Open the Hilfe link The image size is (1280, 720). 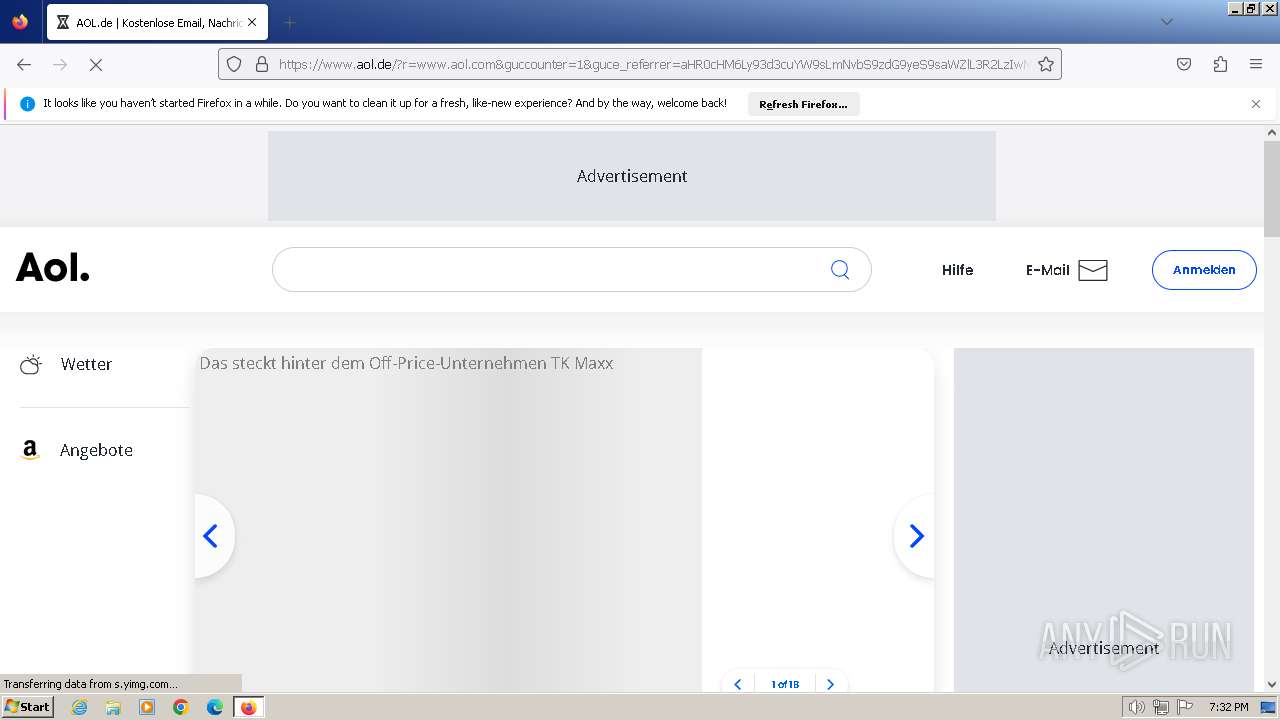(x=957, y=270)
